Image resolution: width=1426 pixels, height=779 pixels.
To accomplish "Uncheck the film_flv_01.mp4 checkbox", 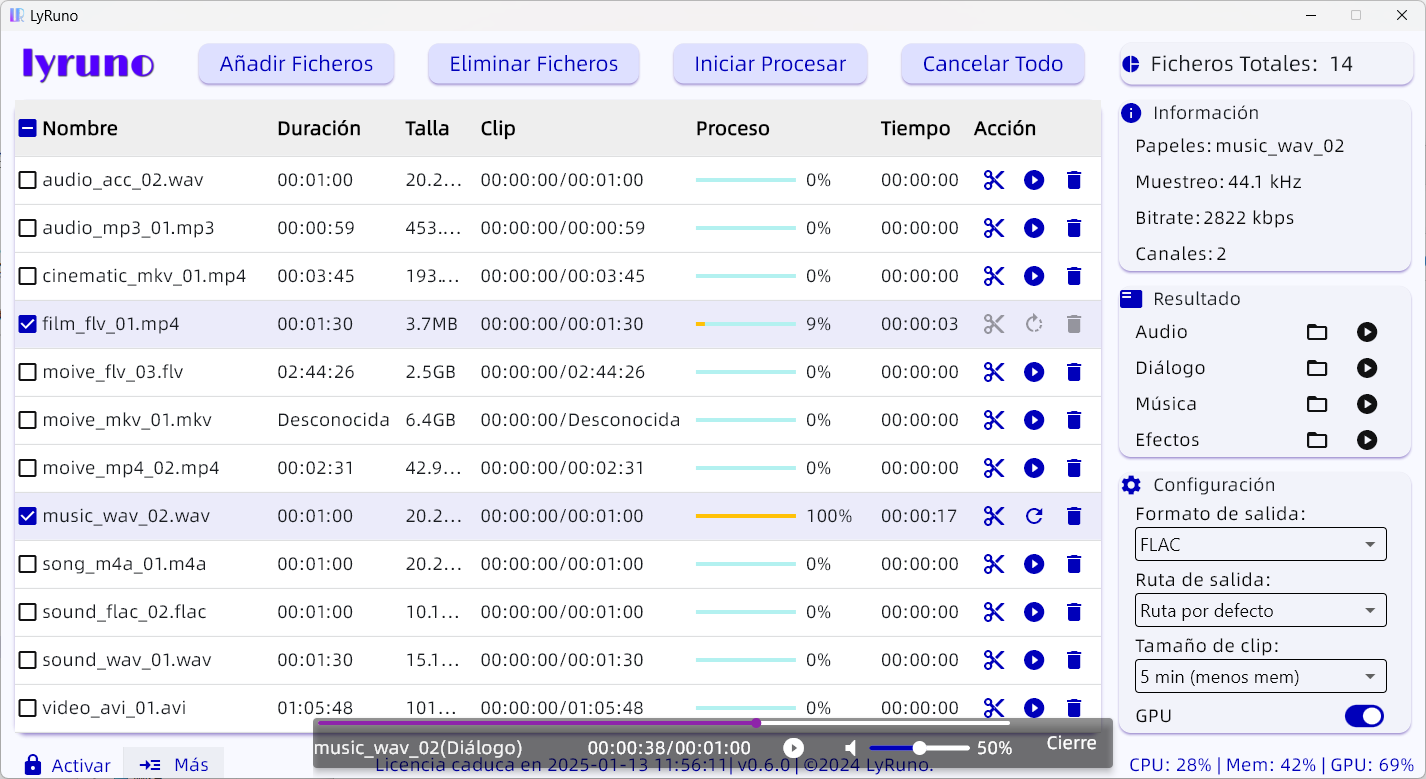I will point(27,324).
